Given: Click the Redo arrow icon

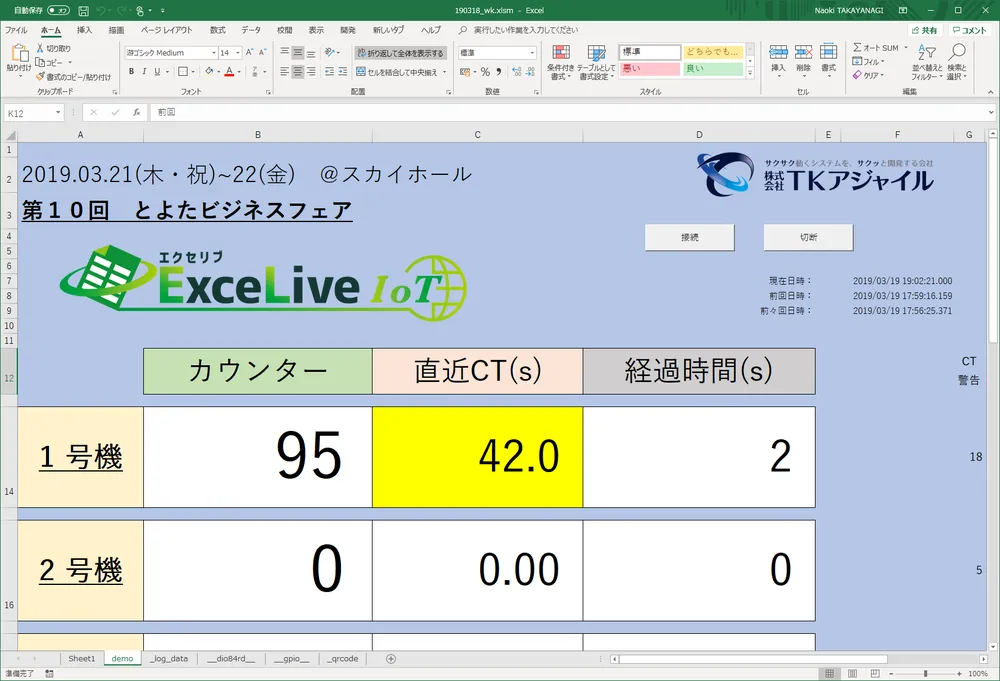Looking at the screenshot, I should pos(122,10).
